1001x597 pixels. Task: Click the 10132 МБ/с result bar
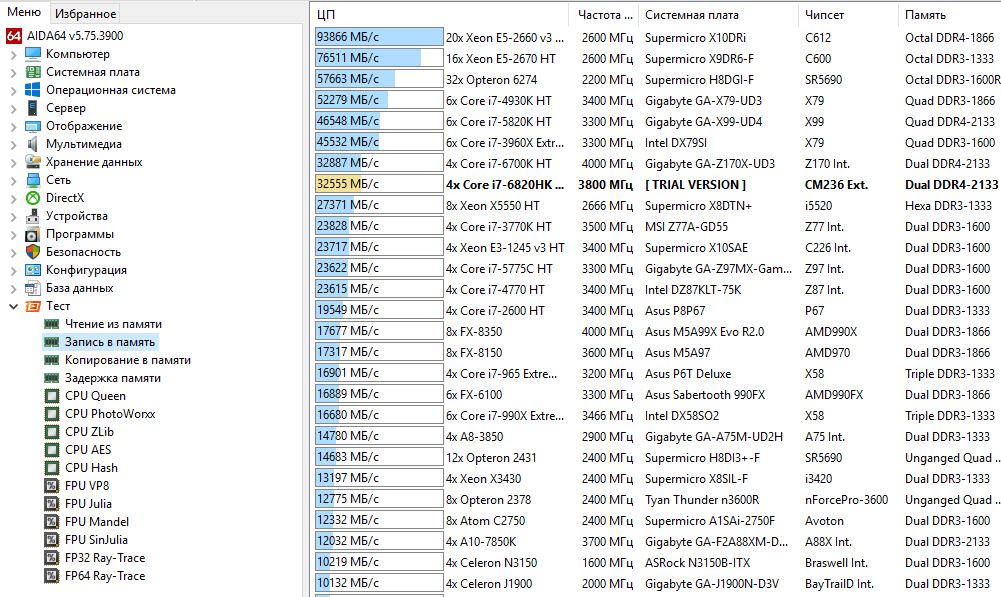tap(379, 583)
